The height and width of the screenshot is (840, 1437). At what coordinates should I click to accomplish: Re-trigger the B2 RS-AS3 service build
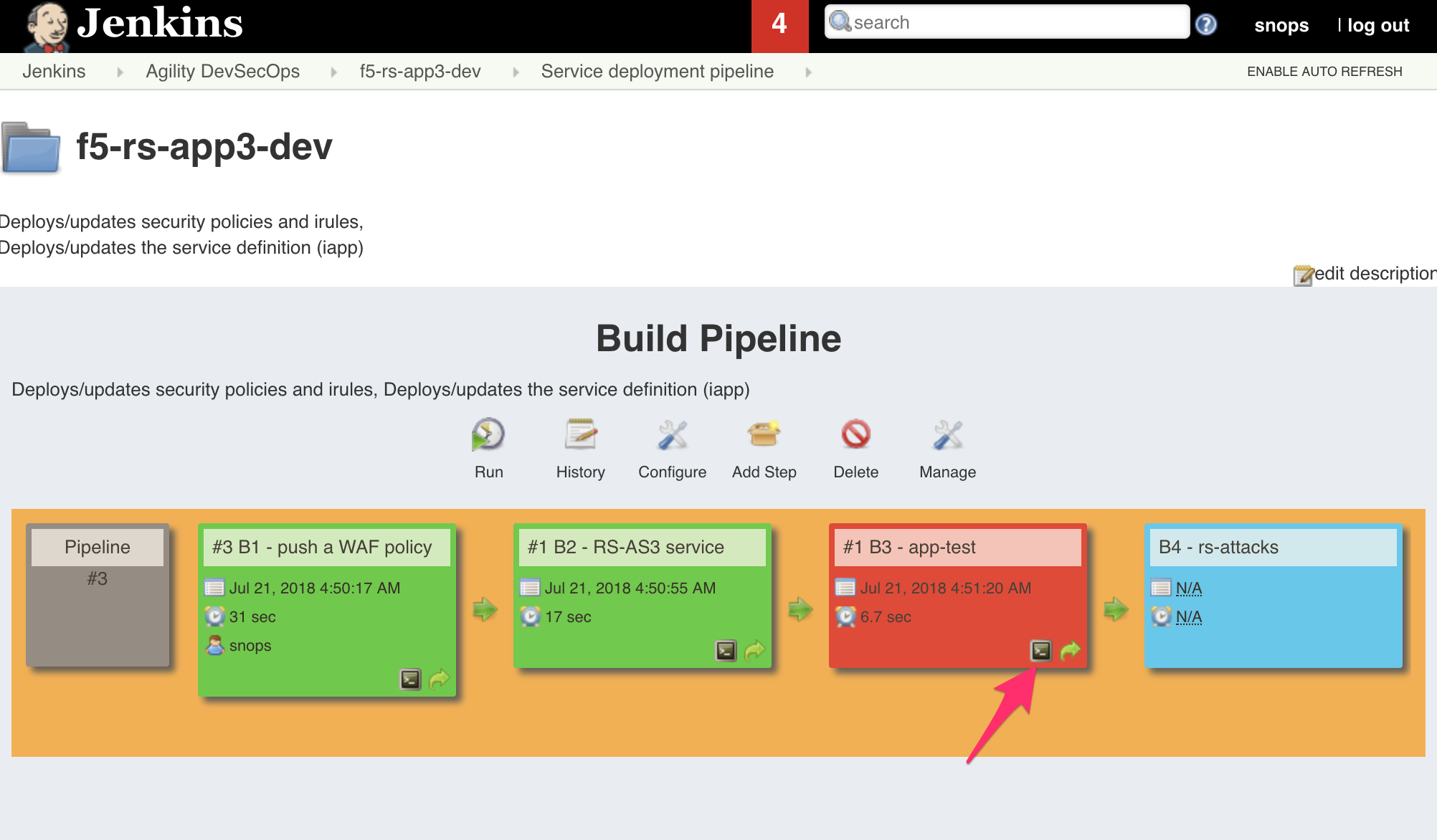(754, 650)
